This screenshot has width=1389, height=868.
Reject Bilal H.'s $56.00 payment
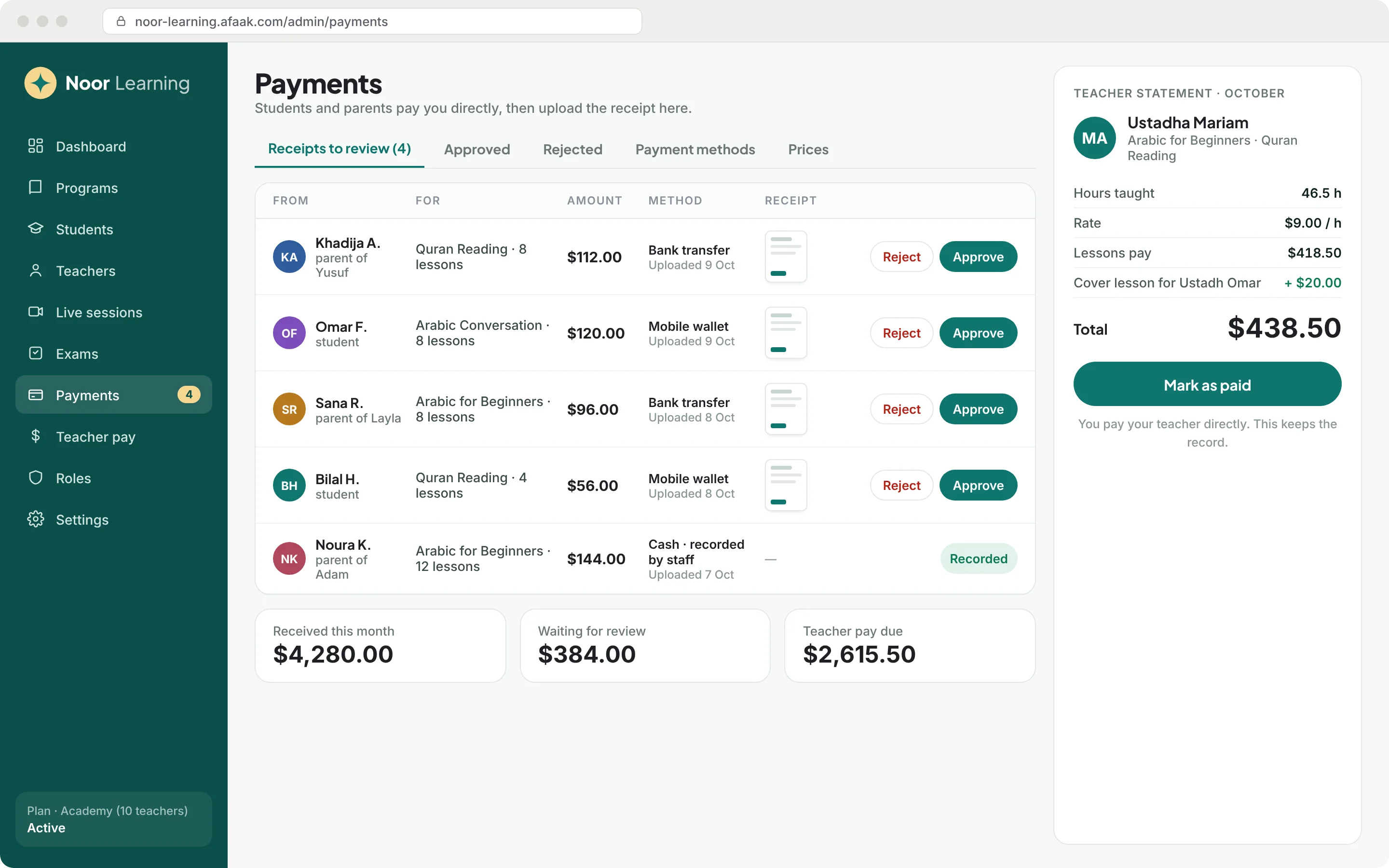[901, 485]
